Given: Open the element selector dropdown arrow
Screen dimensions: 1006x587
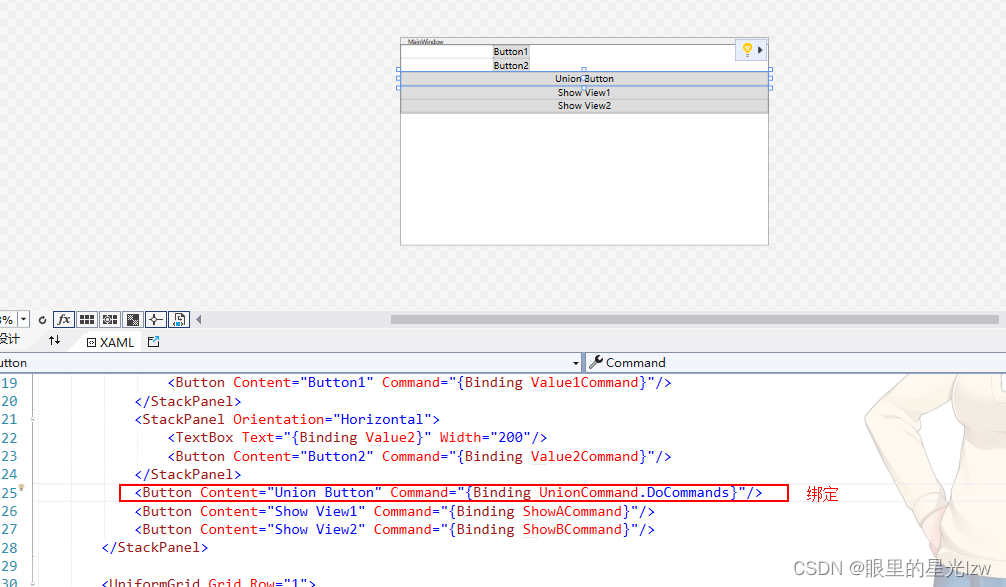Looking at the screenshot, I should coord(575,363).
